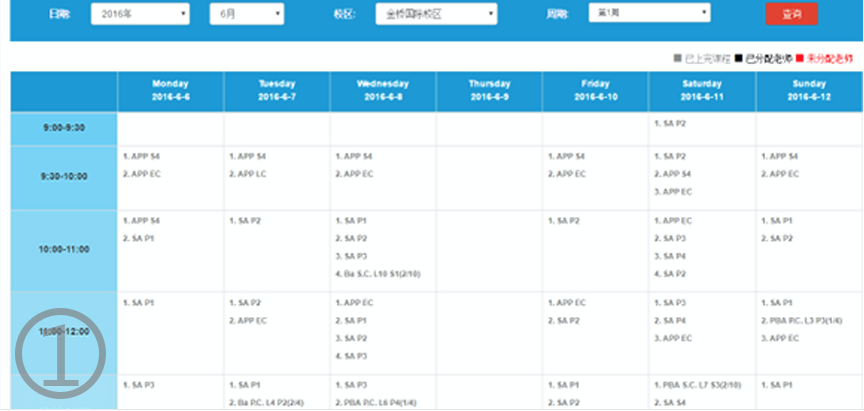Open the Ba S.C. L10 S1(2/10) class

point(381,272)
